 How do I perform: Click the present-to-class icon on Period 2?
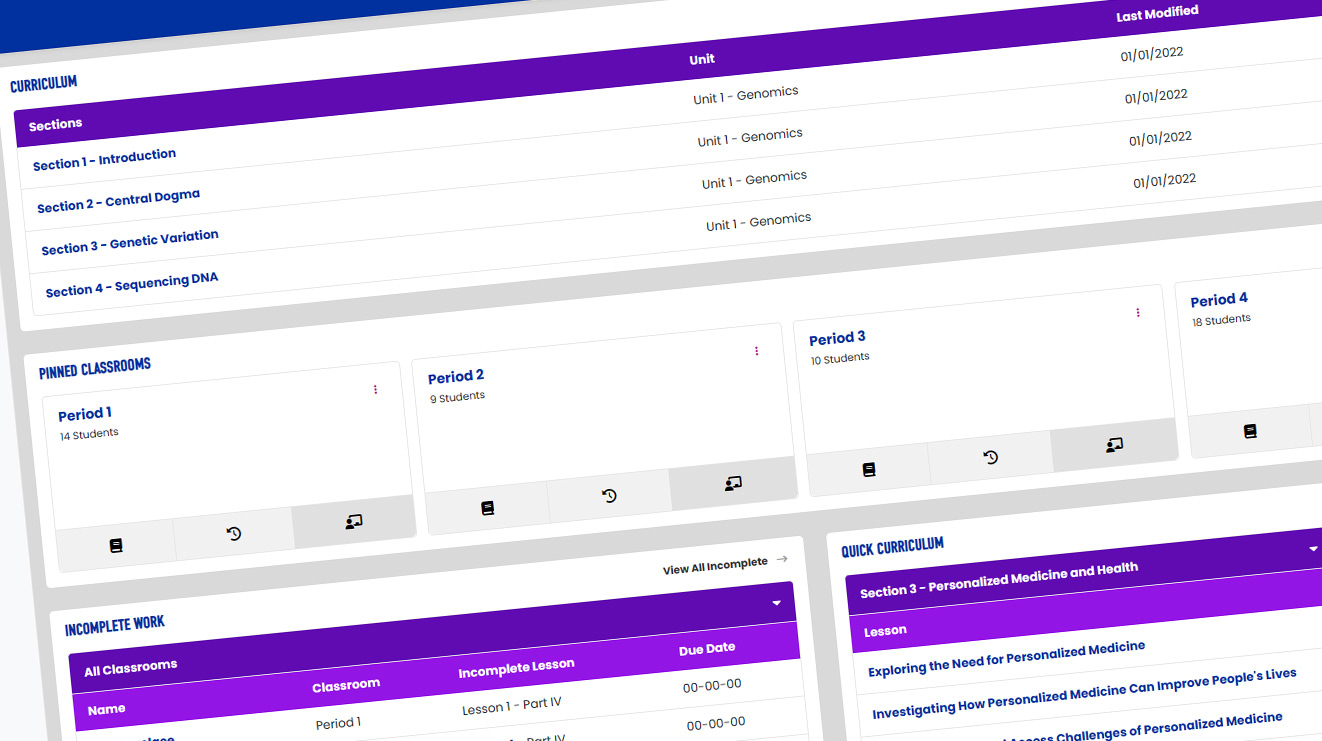pyautogui.click(x=731, y=486)
